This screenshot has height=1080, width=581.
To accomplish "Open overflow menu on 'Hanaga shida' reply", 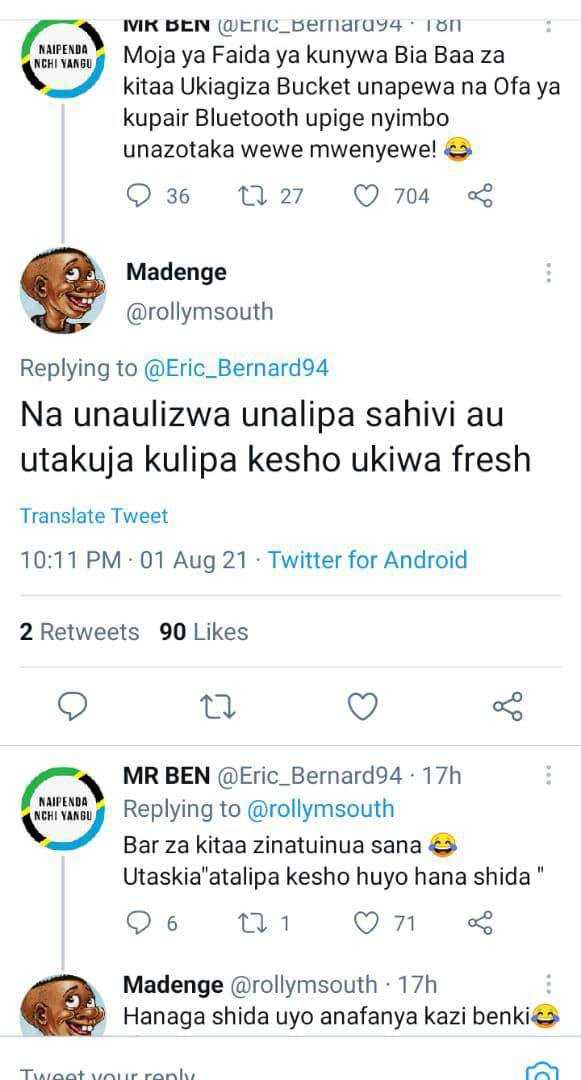I will point(548,984).
